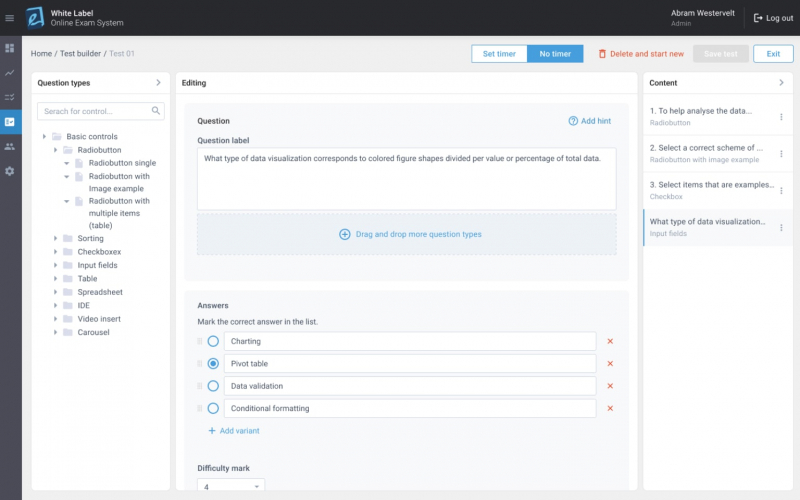The width and height of the screenshot is (800, 500).
Task: Open options for the What type of data visualization item
Action: (x=781, y=228)
